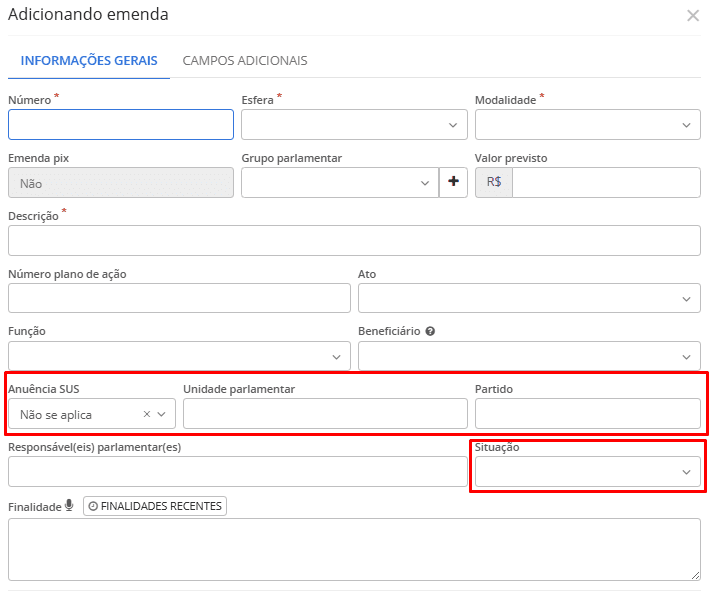
Task: Select the Situação dropdown
Action: pyautogui.click(x=587, y=472)
